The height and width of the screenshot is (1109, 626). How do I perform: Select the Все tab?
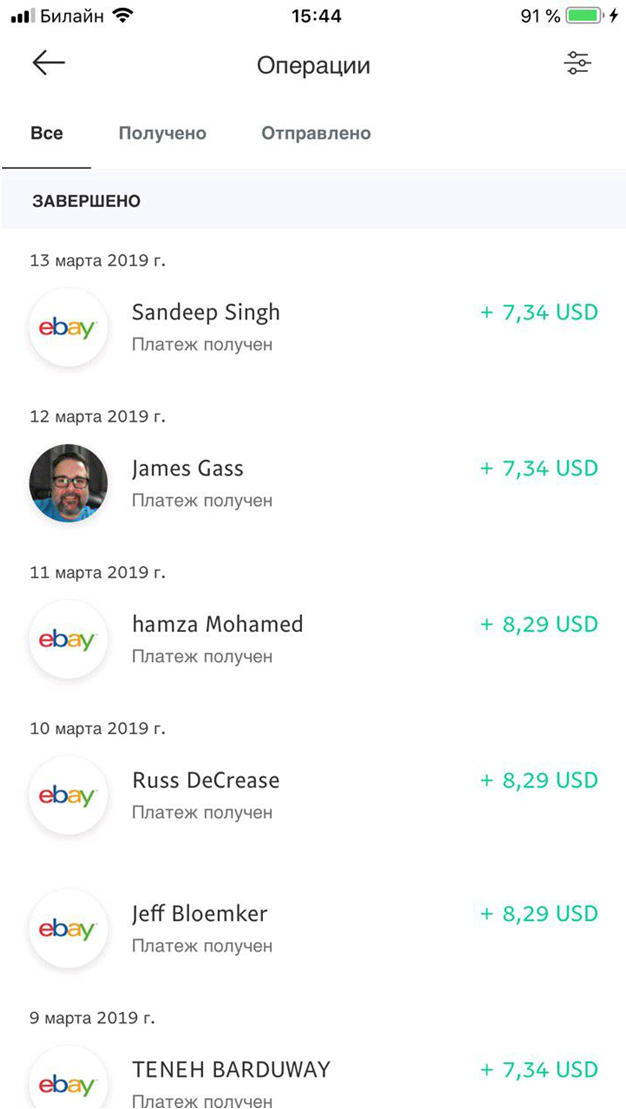pos(48,133)
